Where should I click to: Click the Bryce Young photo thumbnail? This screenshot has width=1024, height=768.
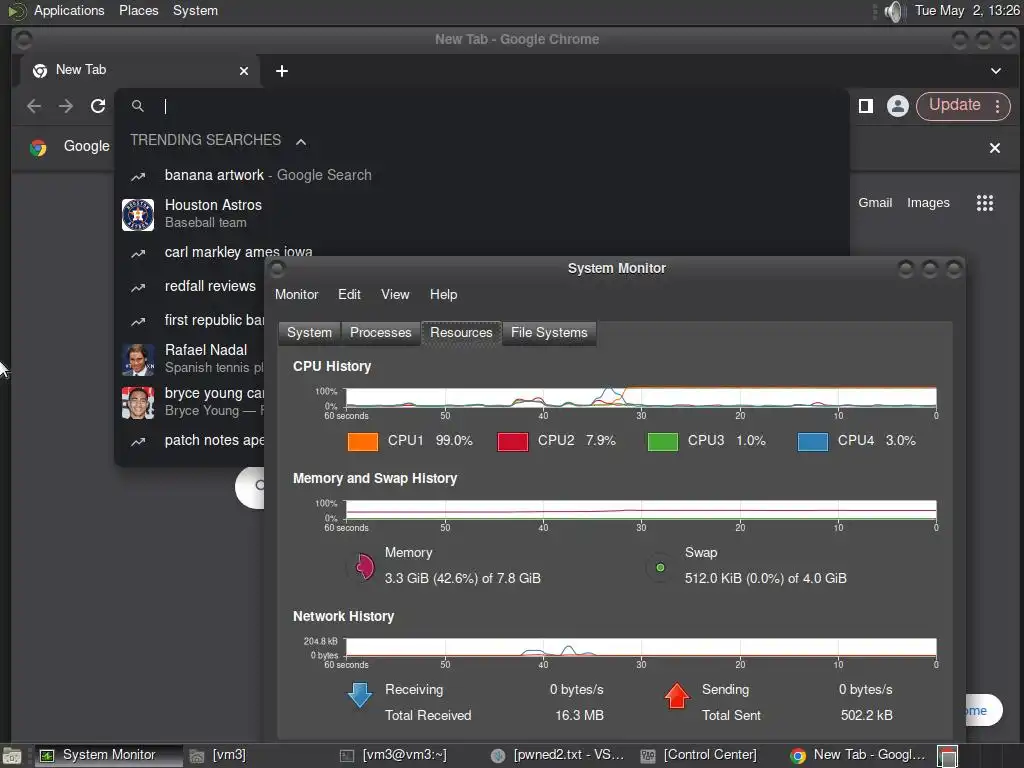[x=138, y=402]
